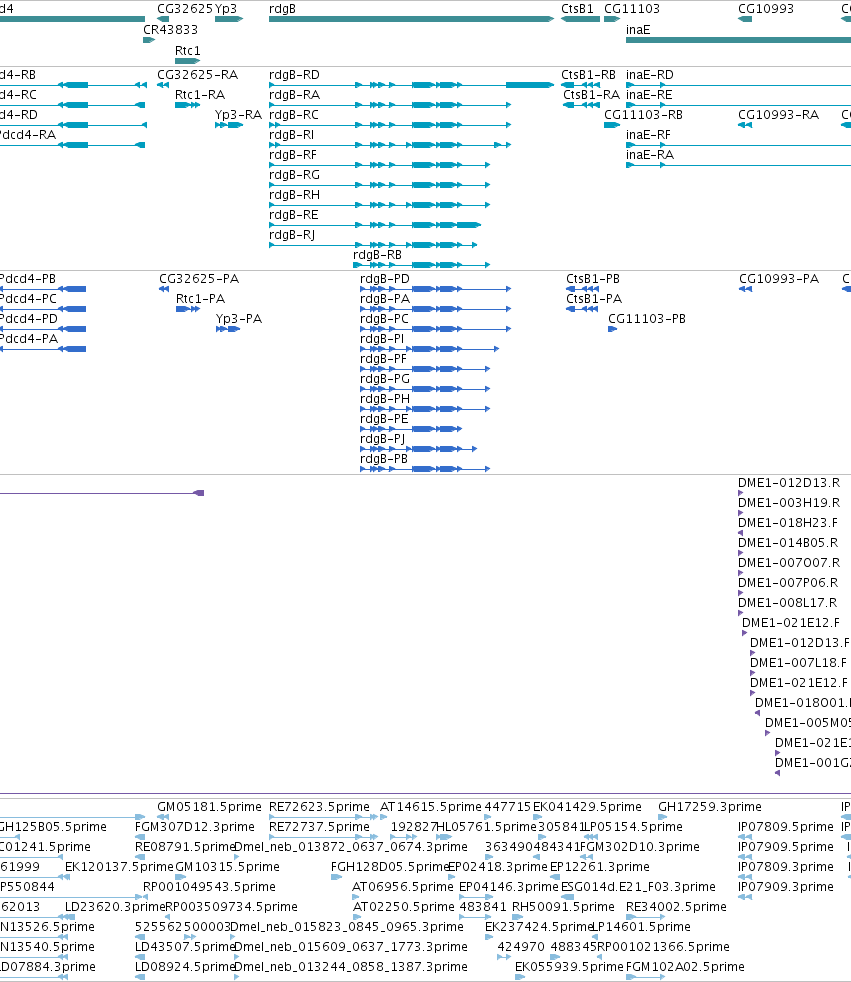
Task: Select feature DME1-007P06.R
Action: (x=788, y=583)
